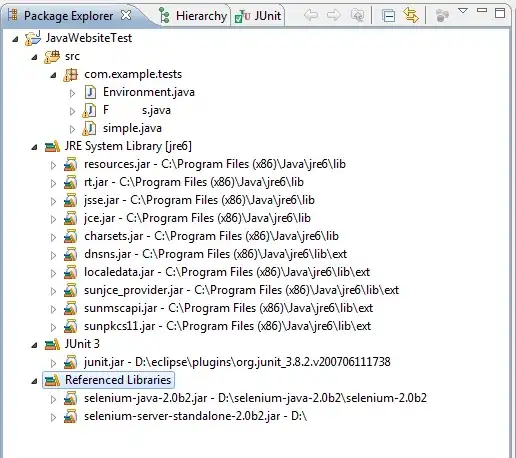Close the Package Explorer view tab
The image size is (516, 458).
click(x=126, y=15)
